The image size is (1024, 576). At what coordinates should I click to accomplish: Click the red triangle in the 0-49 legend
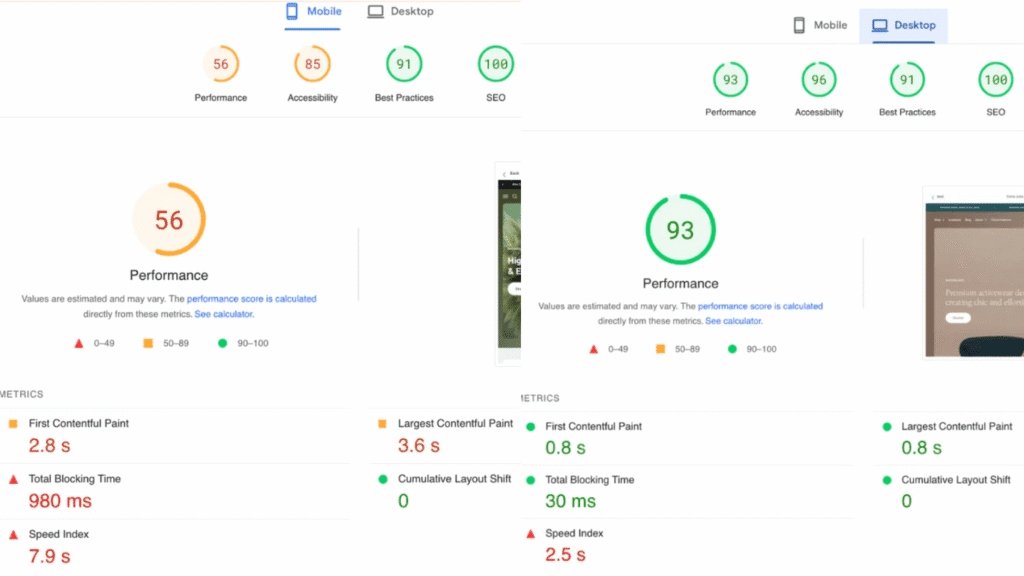coord(79,342)
